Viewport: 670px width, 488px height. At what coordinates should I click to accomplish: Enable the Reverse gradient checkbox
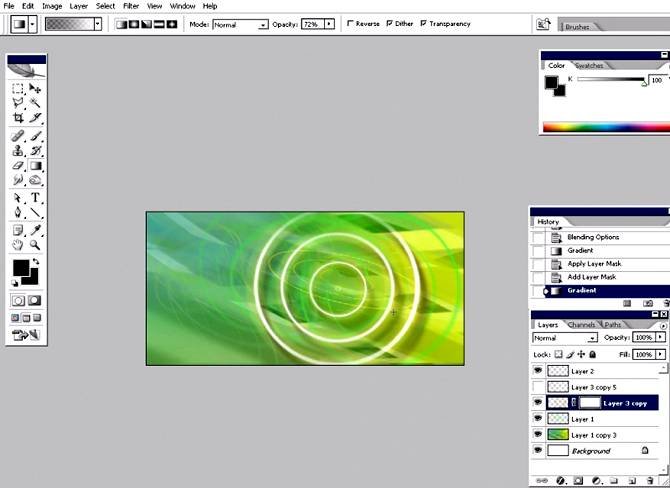349,23
